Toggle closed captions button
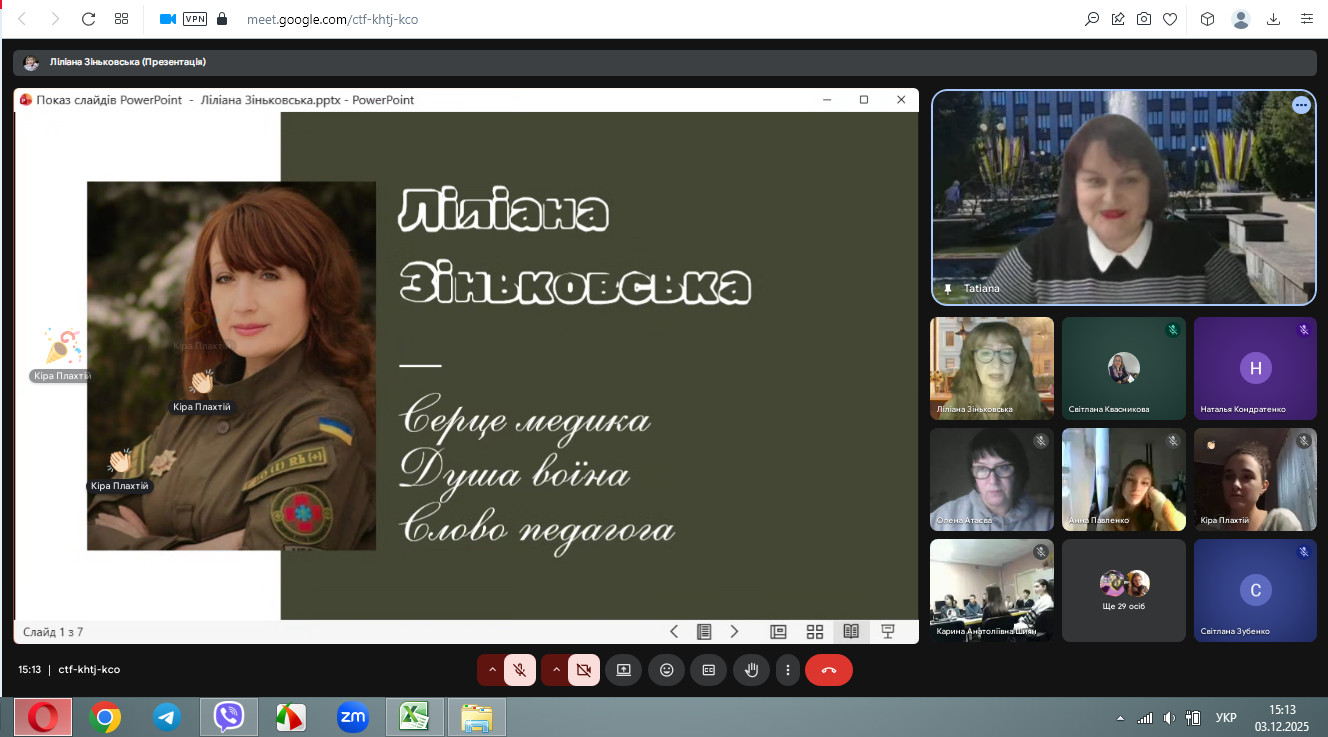 [709, 670]
